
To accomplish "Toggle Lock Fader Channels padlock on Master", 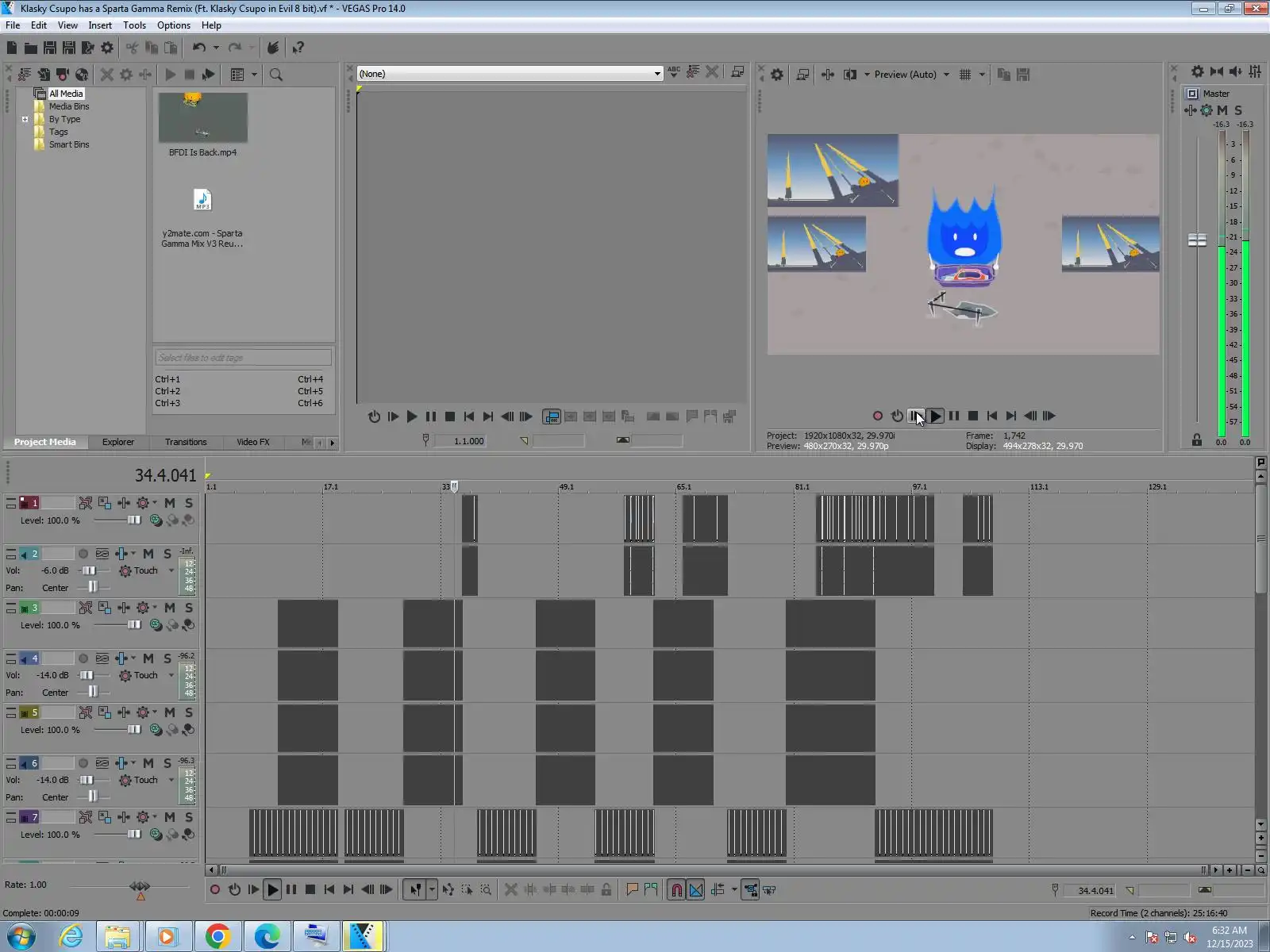I will click(1197, 440).
